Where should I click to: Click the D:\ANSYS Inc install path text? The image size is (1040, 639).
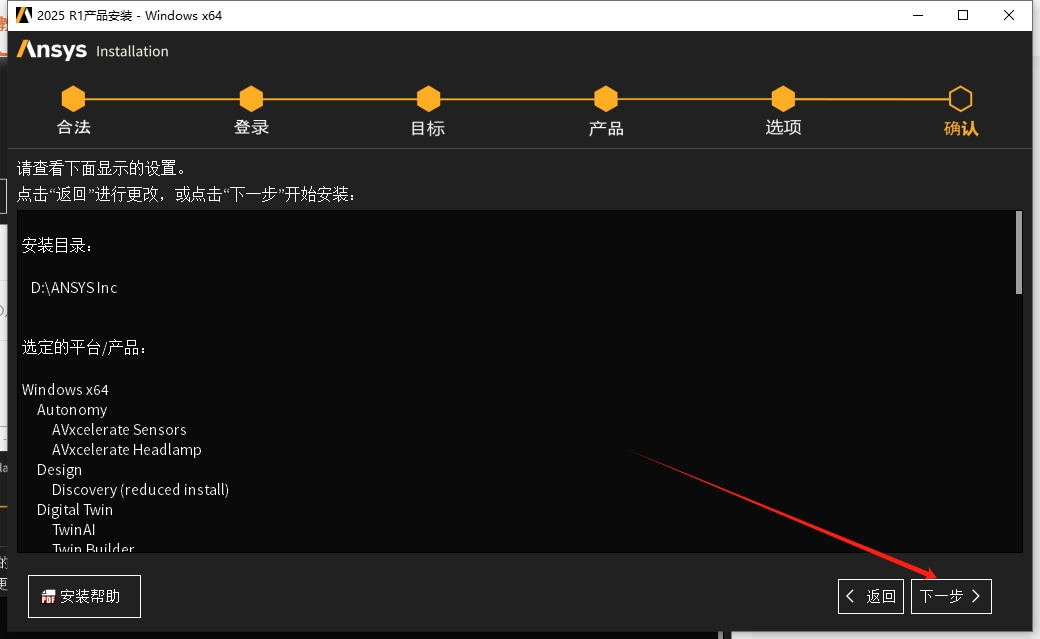74,287
